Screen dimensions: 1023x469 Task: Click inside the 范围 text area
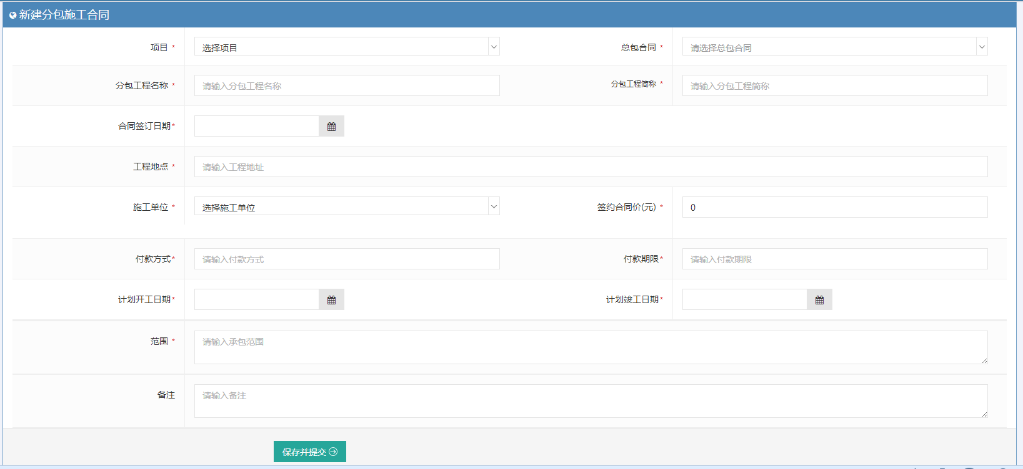click(590, 347)
